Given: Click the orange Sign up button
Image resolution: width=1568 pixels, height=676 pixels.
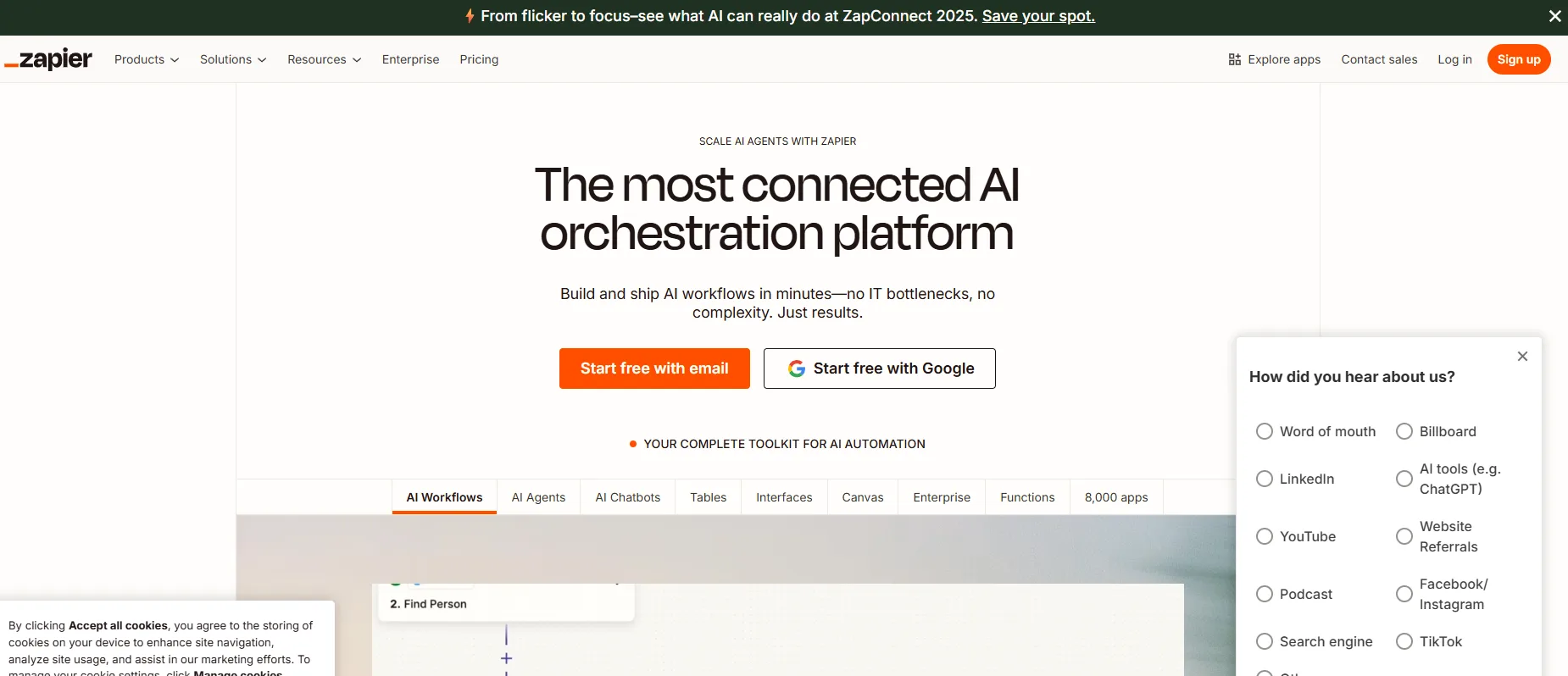Looking at the screenshot, I should pyautogui.click(x=1518, y=59).
